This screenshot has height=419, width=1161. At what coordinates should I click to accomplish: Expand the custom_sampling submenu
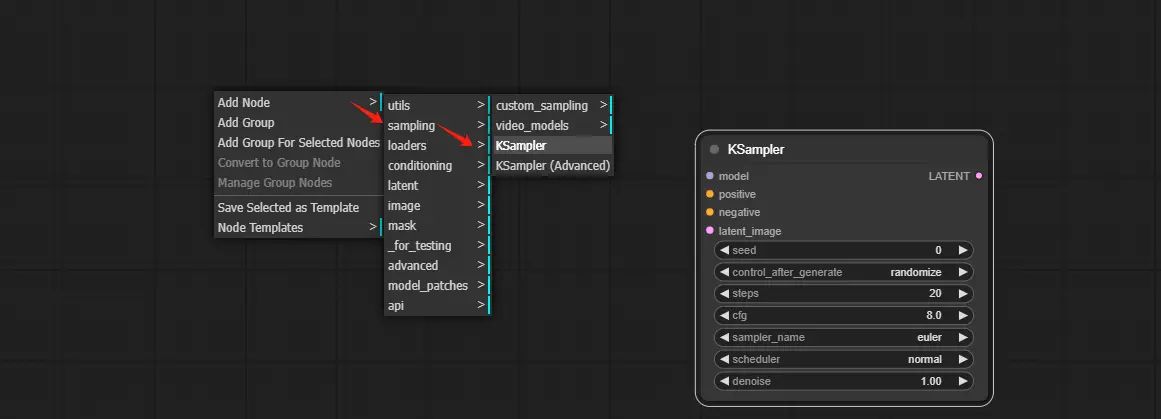click(550, 106)
